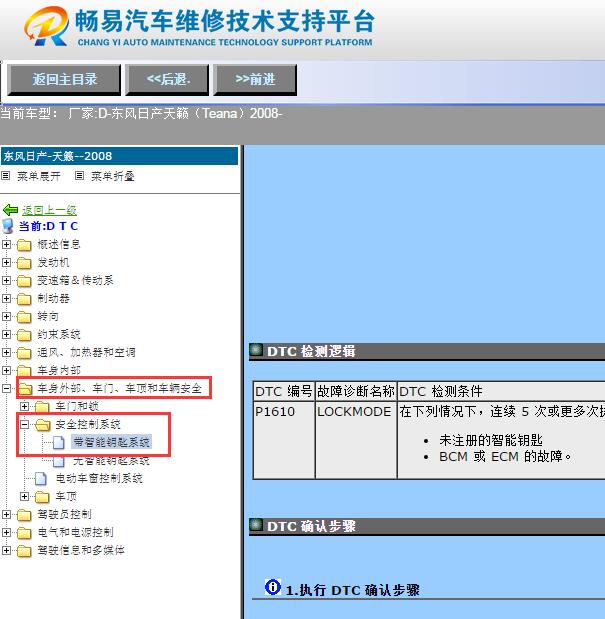
Task: Click the 车顶 folder icon
Action: [42, 497]
